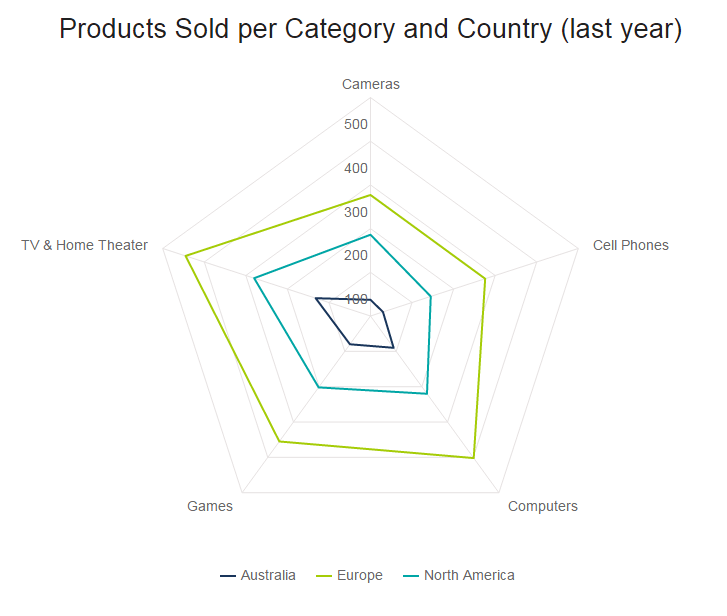Select the chart title text
727x616 pixels.
click(370, 29)
